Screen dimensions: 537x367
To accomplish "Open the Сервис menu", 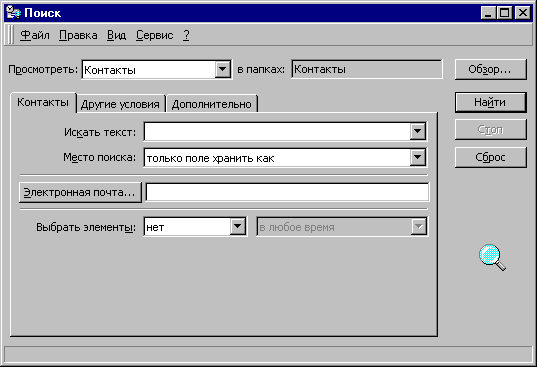I will 154,35.
